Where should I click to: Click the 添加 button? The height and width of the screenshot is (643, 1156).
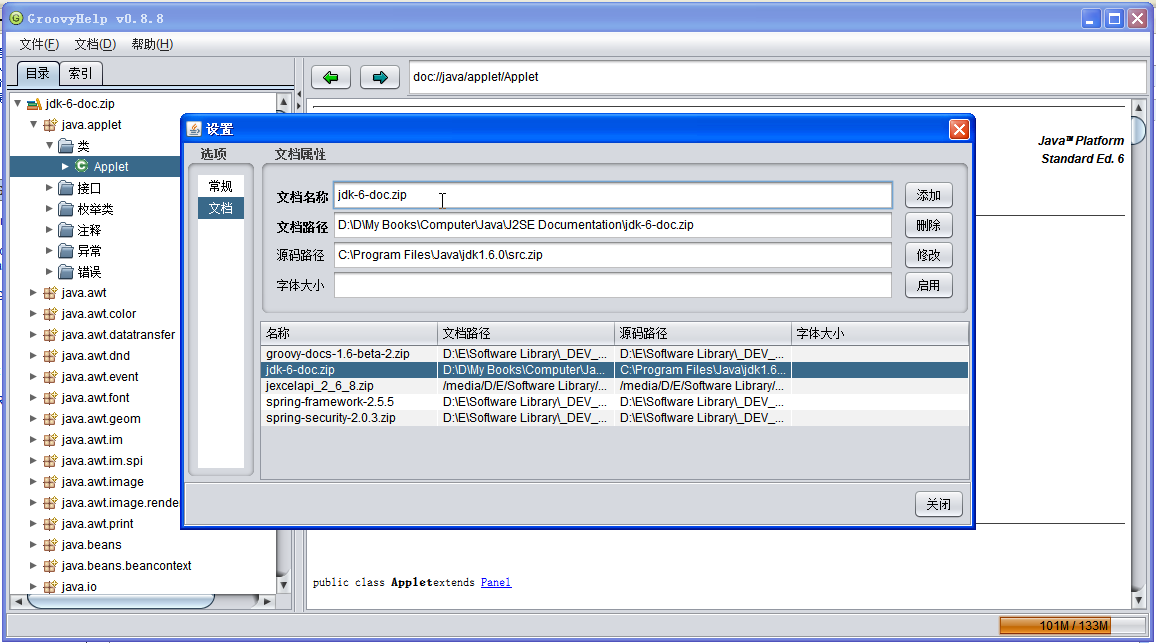(928, 195)
